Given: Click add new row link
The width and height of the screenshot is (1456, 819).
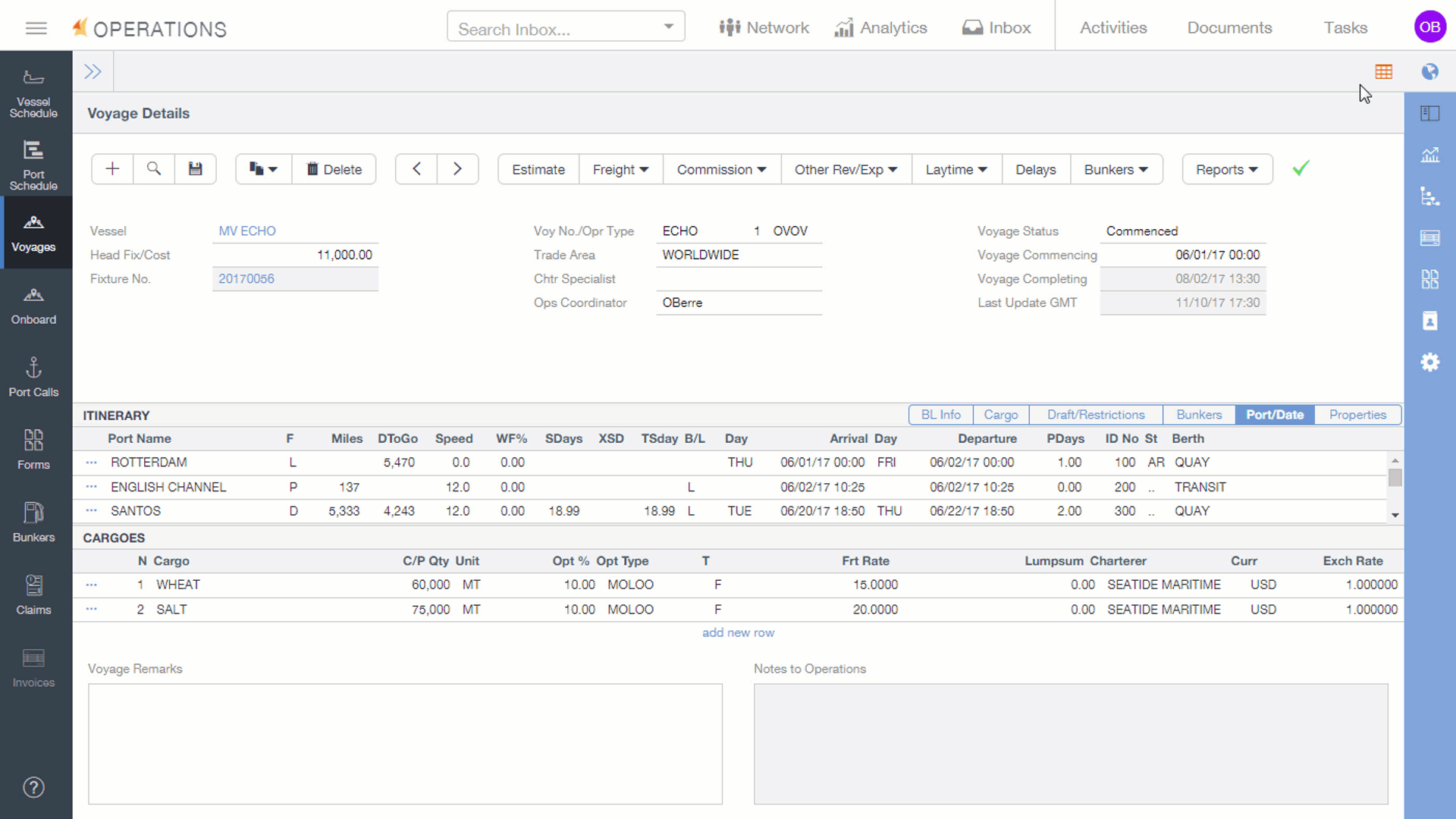Looking at the screenshot, I should click(738, 632).
